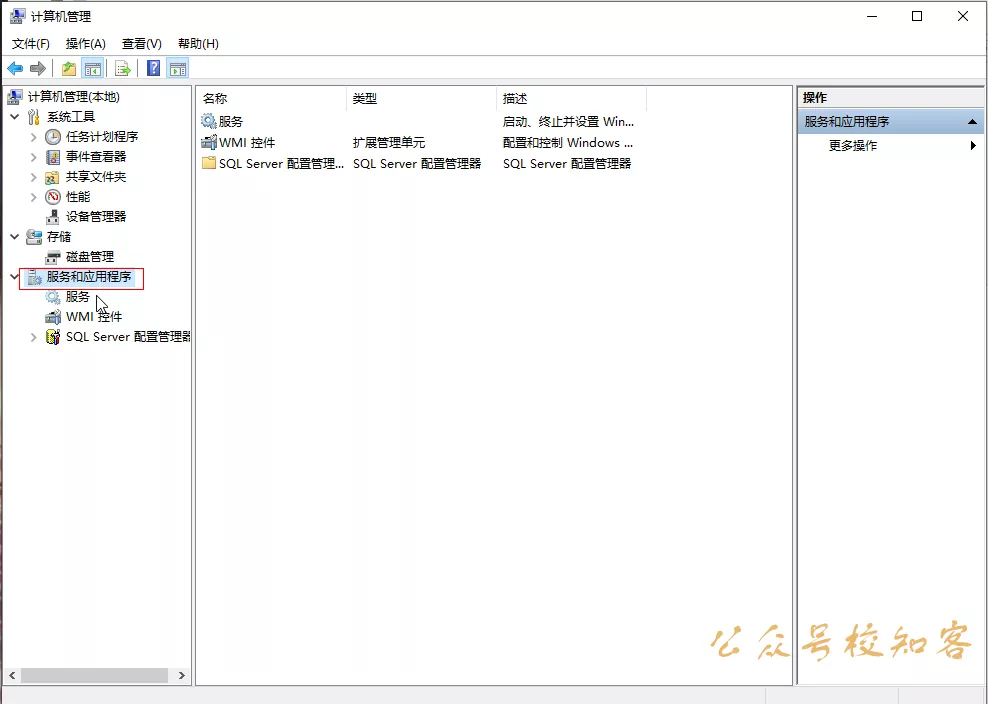Collapse the 系统工具 tree node
Image resolution: width=988 pixels, height=704 pixels.
point(14,116)
